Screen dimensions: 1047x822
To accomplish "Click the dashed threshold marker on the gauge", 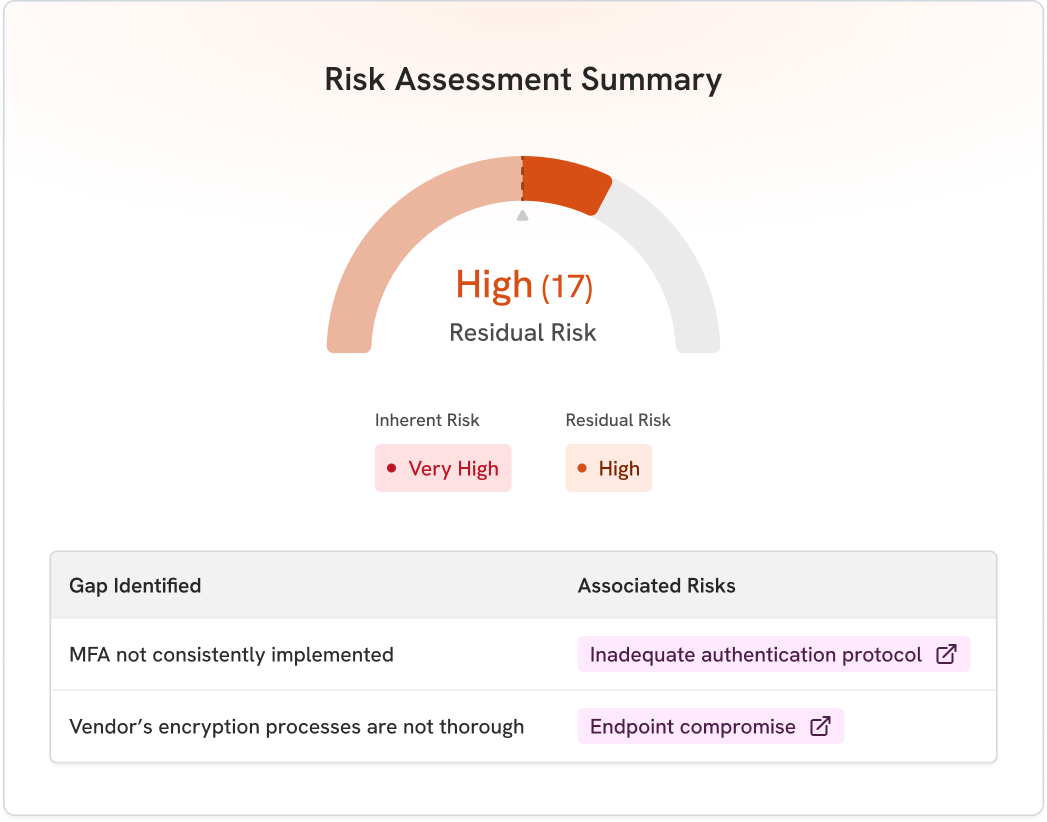I will (x=524, y=175).
